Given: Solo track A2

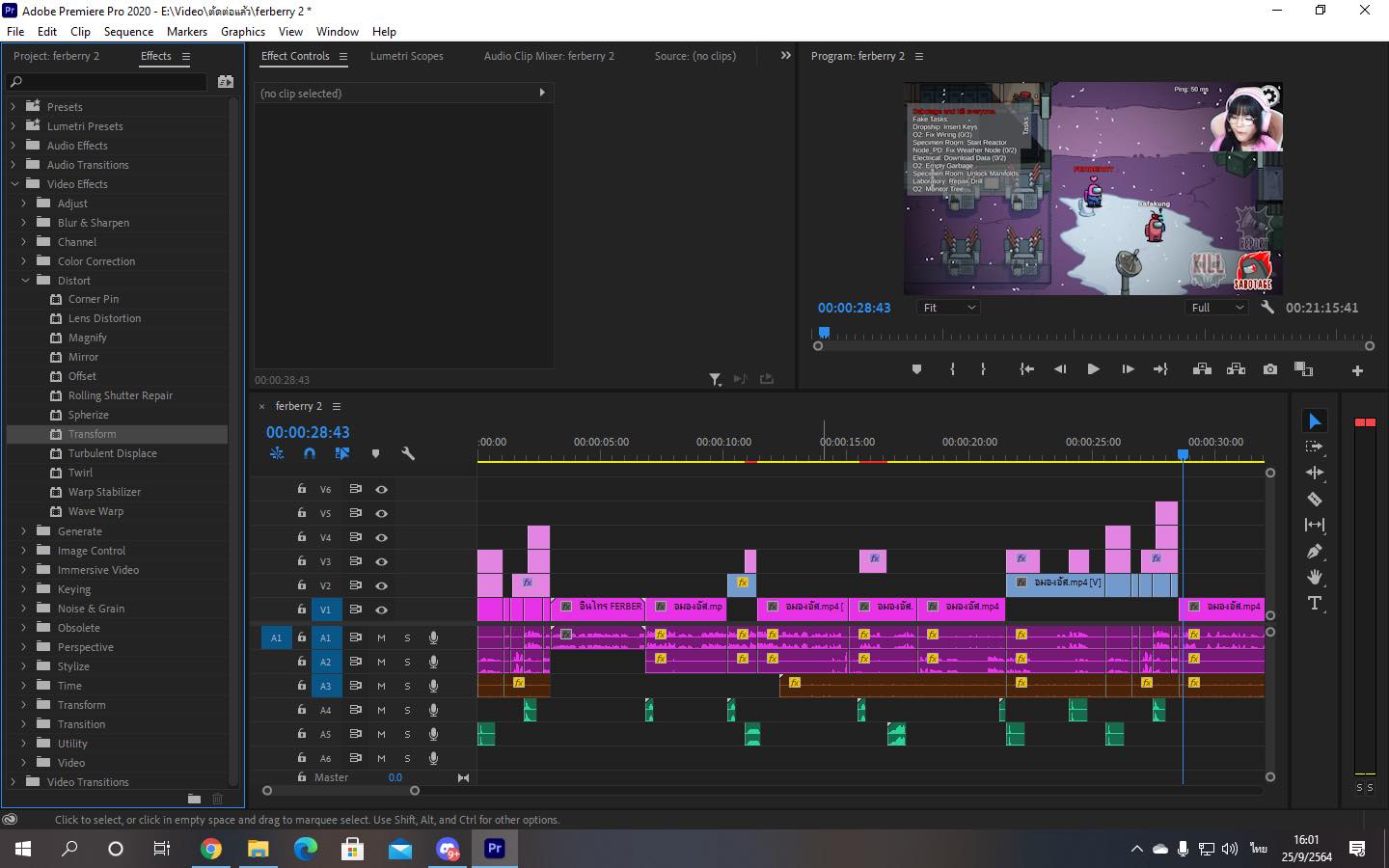Looking at the screenshot, I should point(407,662).
